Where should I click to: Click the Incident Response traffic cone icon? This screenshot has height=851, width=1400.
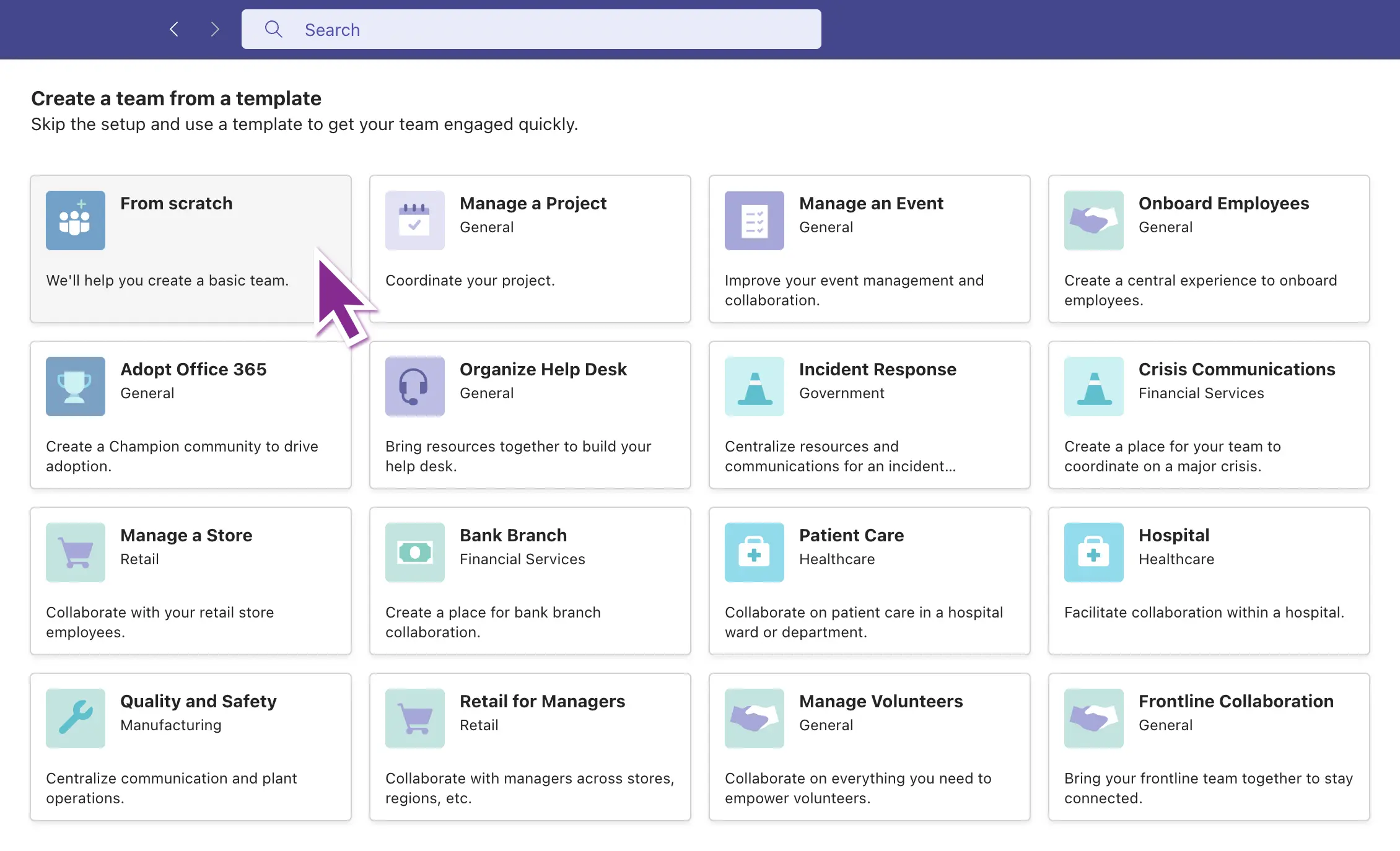(754, 386)
